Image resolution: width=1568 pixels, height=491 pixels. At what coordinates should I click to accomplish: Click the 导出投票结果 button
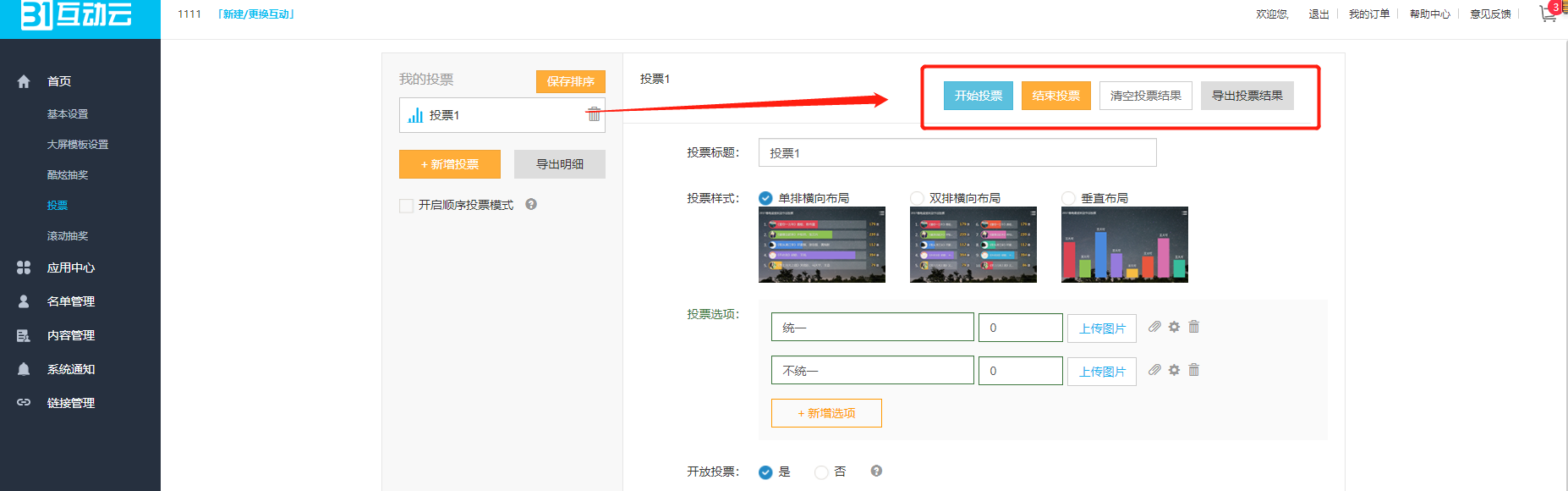click(1247, 96)
